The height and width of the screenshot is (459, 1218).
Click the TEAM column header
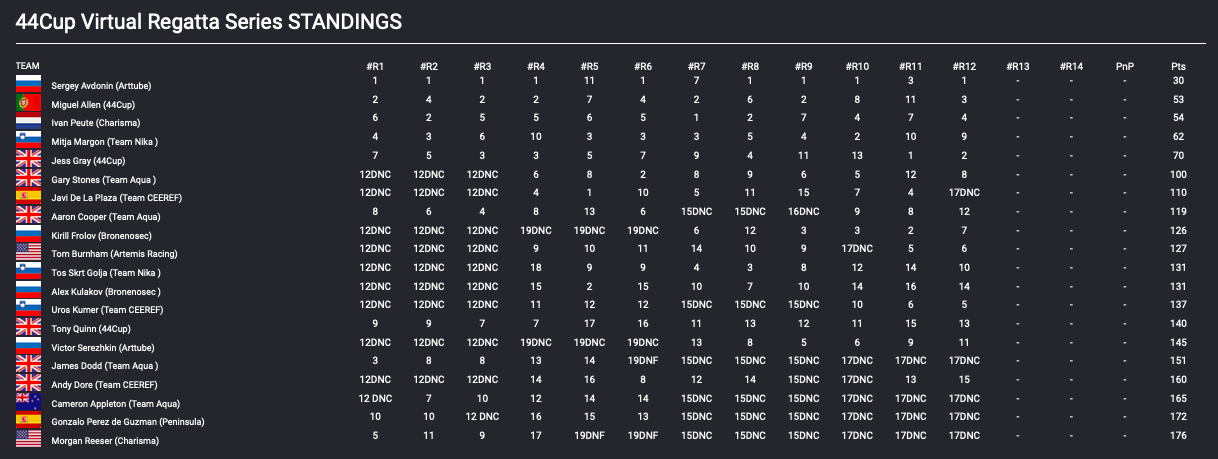pyautogui.click(x=27, y=66)
